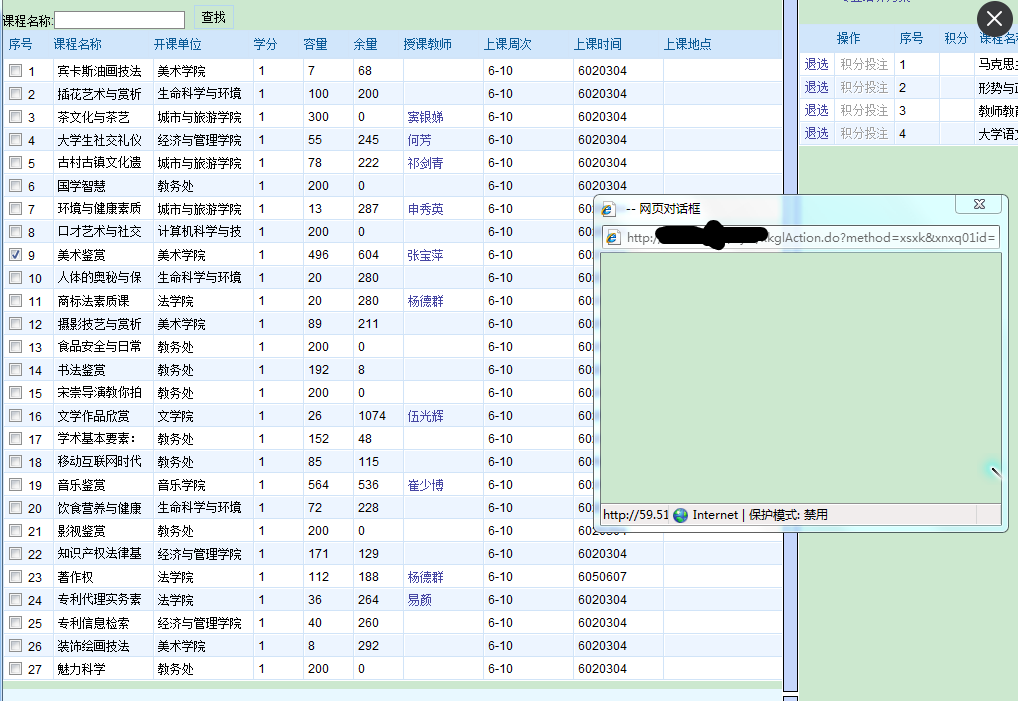Click course name 书法鉴赏
The height and width of the screenshot is (701, 1018).
coord(81,370)
